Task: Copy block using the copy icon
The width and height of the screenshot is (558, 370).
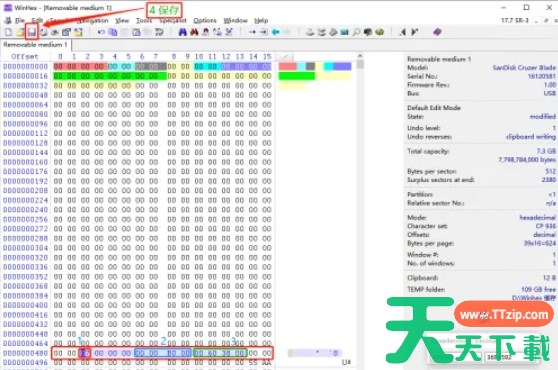Action: coord(113,32)
